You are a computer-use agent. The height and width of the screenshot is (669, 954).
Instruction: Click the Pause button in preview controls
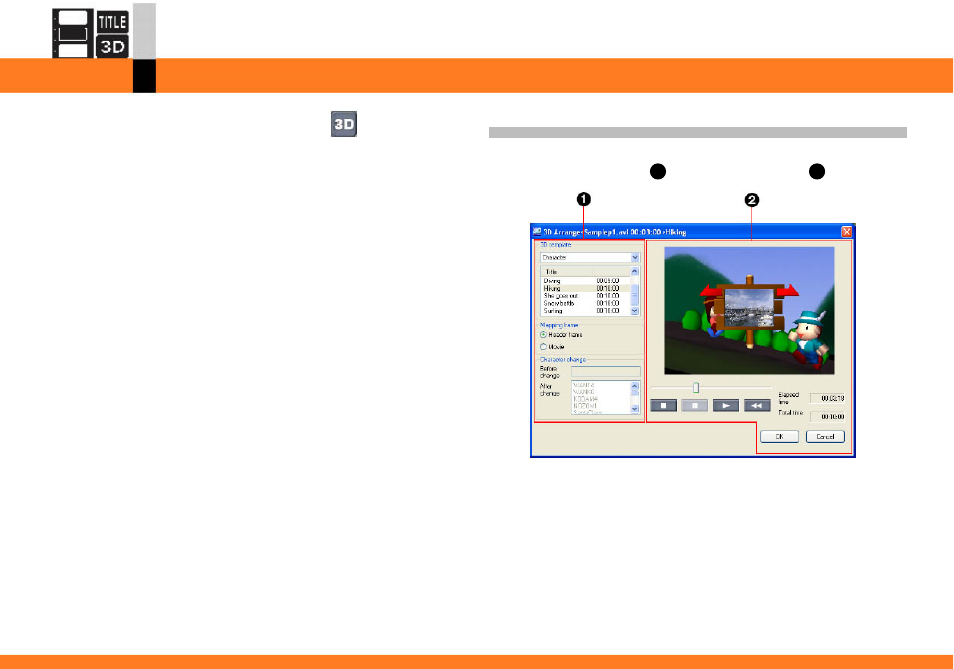[x=694, y=406]
